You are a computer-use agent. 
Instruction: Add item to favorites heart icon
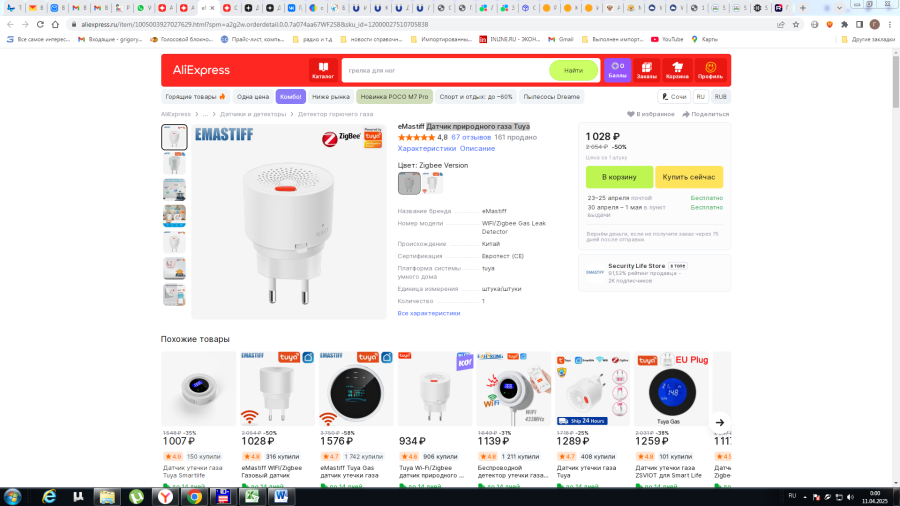tap(630, 114)
